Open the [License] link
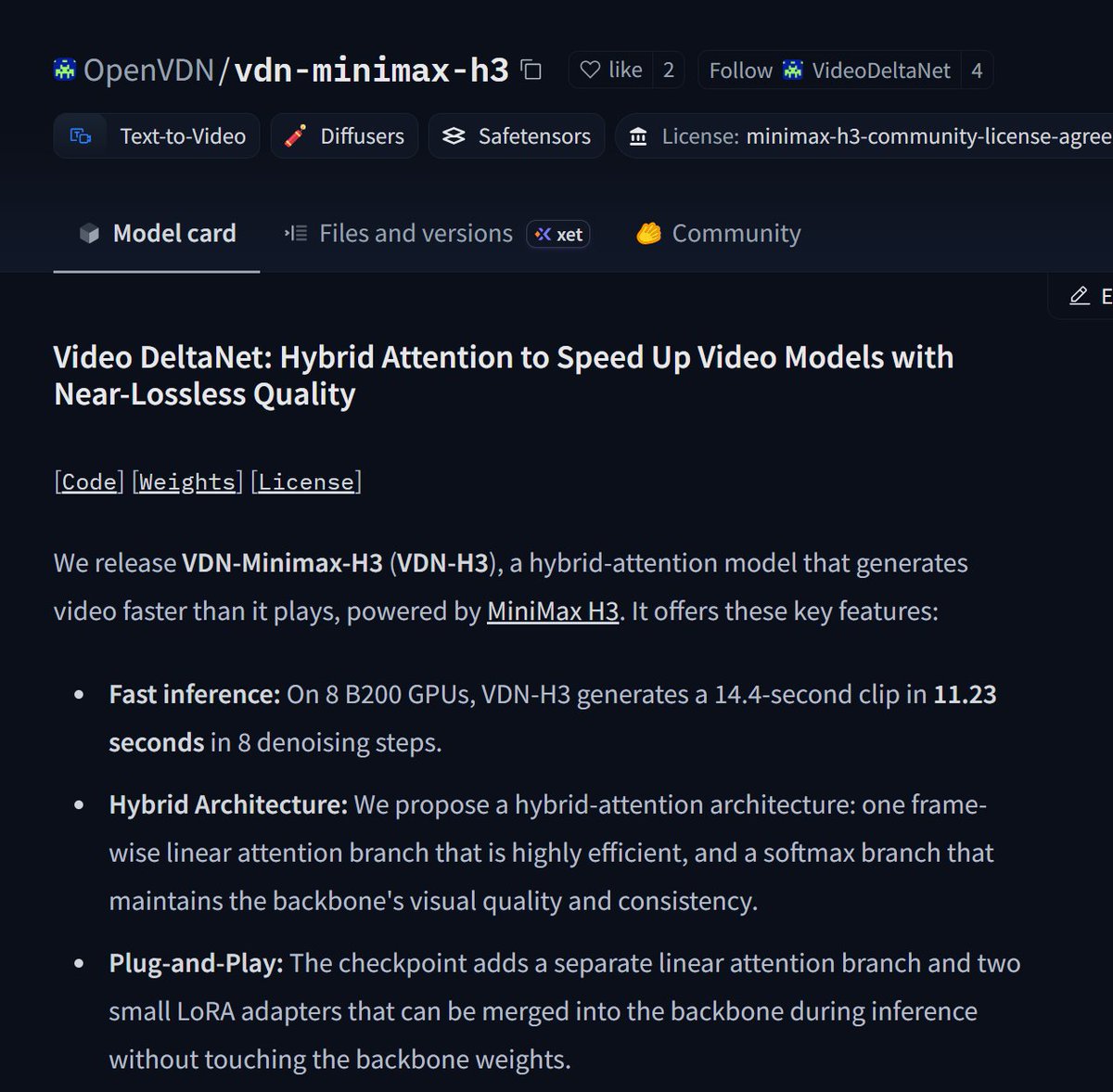The image size is (1113, 1092). click(x=306, y=482)
